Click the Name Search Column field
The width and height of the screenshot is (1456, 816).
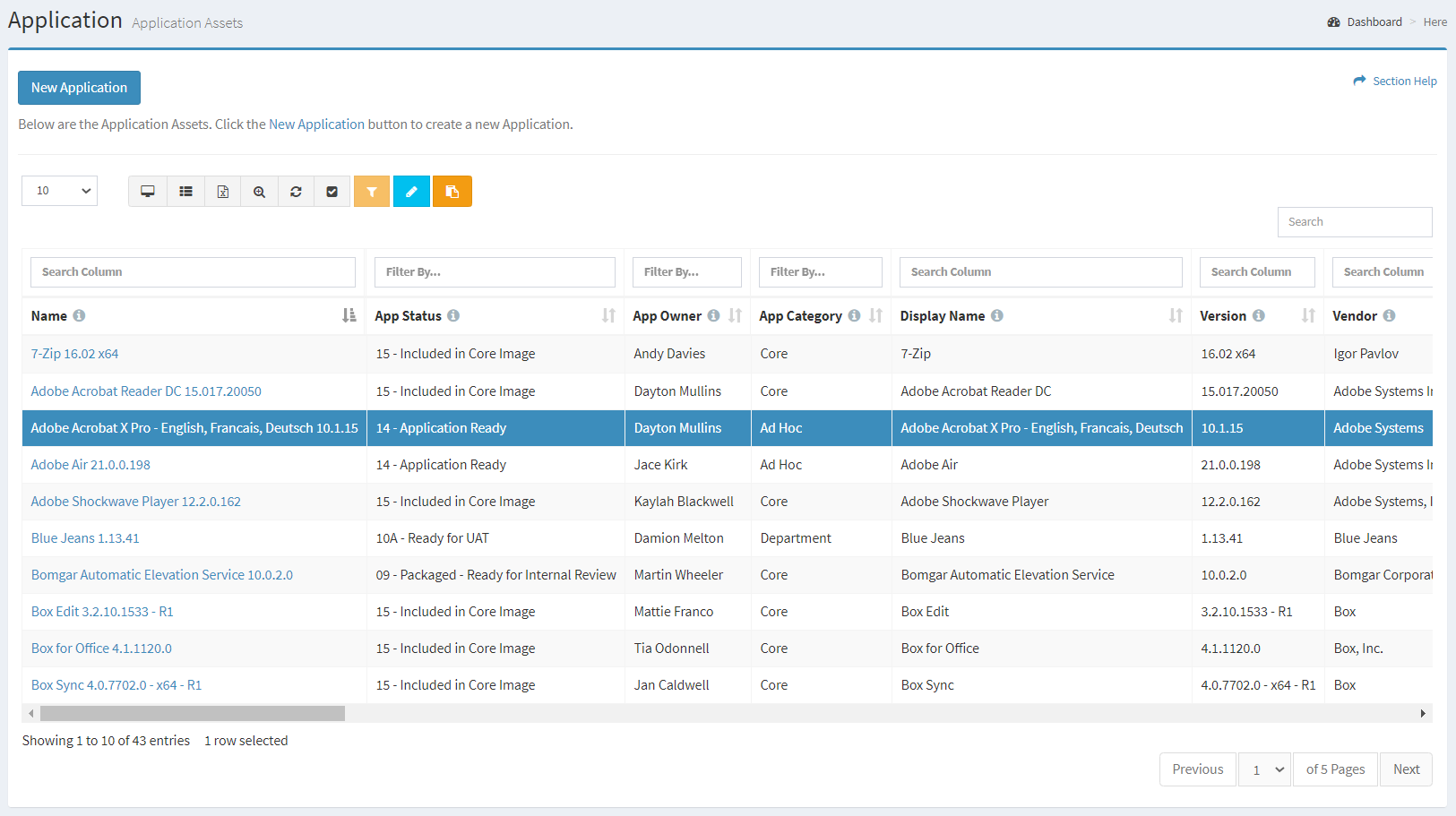[x=193, y=272]
